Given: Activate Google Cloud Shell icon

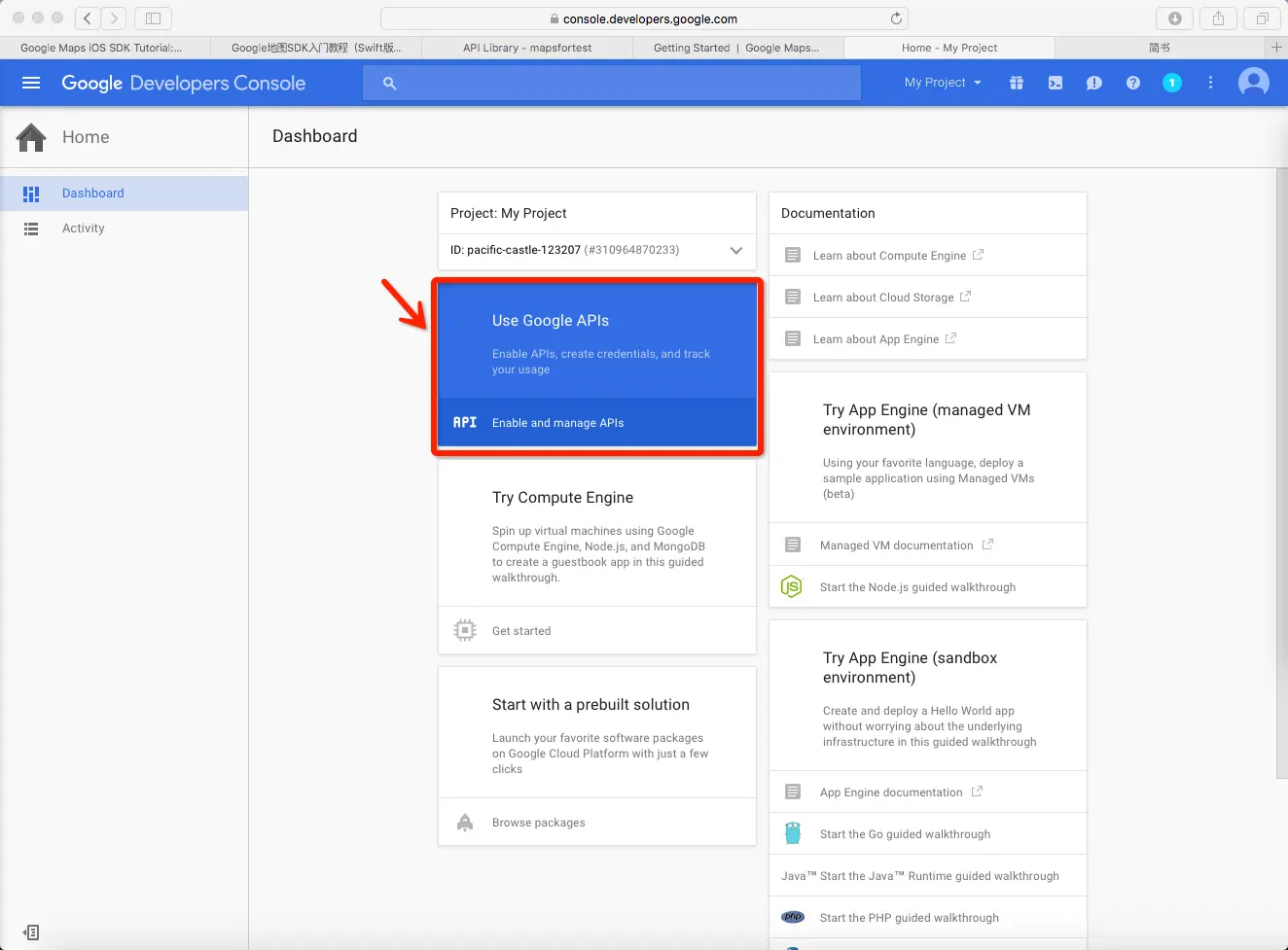Looking at the screenshot, I should pos(1055,83).
